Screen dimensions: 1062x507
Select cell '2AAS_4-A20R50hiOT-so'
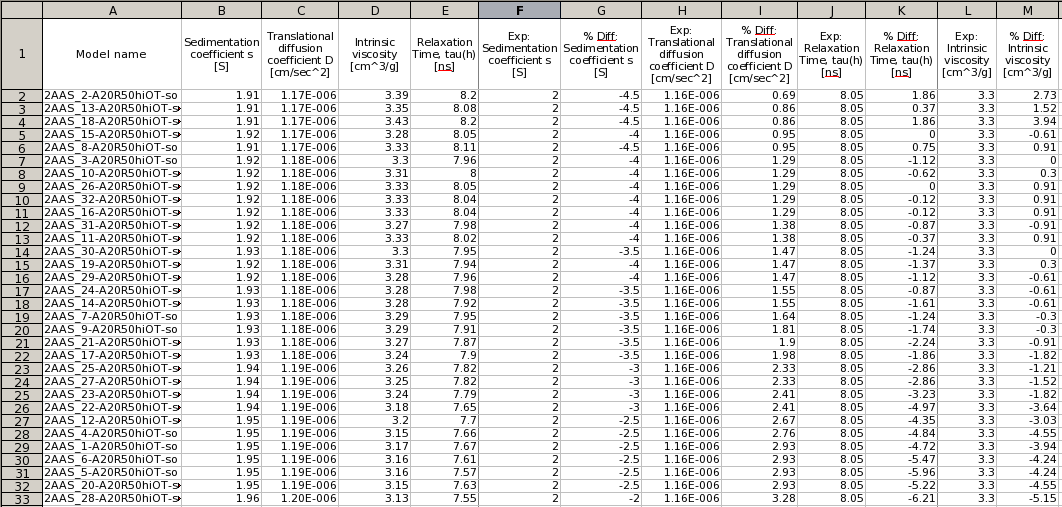pyautogui.click(x=112, y=434)
